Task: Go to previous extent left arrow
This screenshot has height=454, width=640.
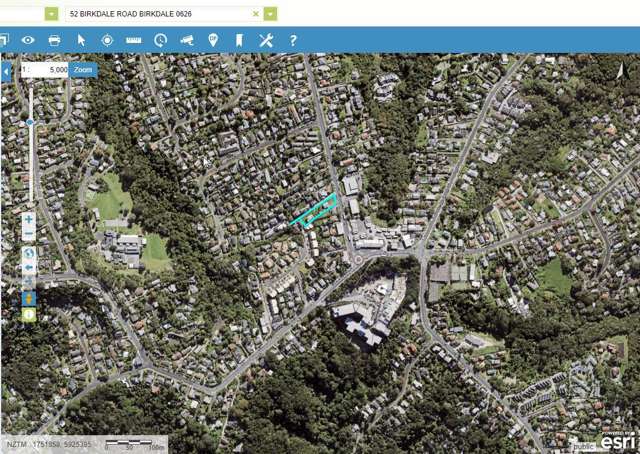Action: pos(29,268)
